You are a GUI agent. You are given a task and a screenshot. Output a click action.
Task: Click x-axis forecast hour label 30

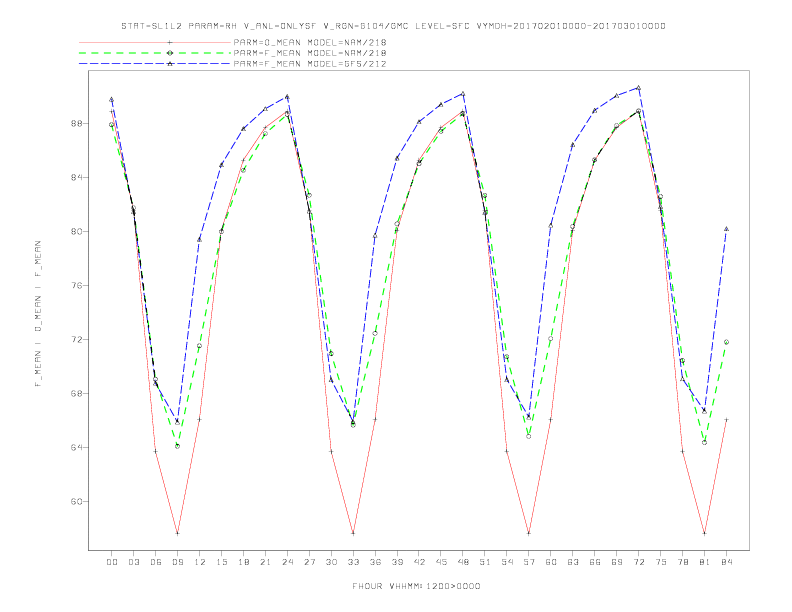[x=331, y=562]
